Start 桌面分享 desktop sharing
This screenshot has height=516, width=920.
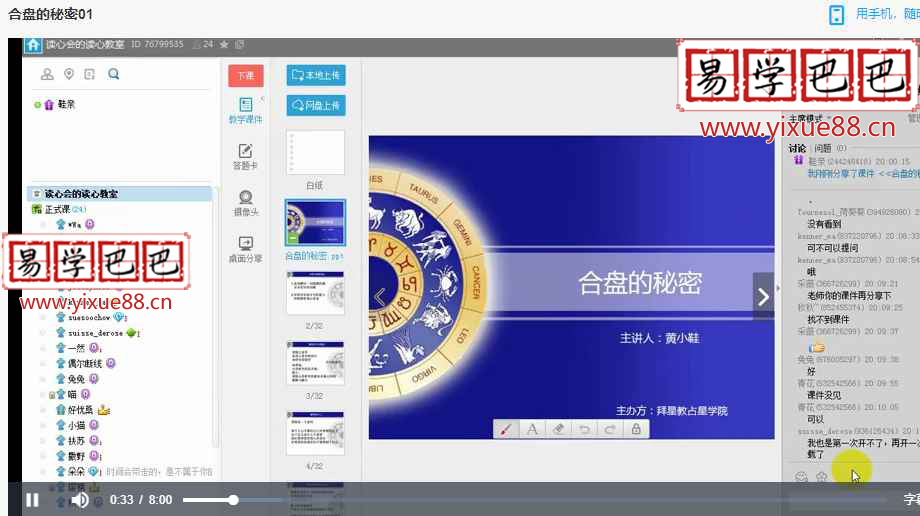point(245,248)
